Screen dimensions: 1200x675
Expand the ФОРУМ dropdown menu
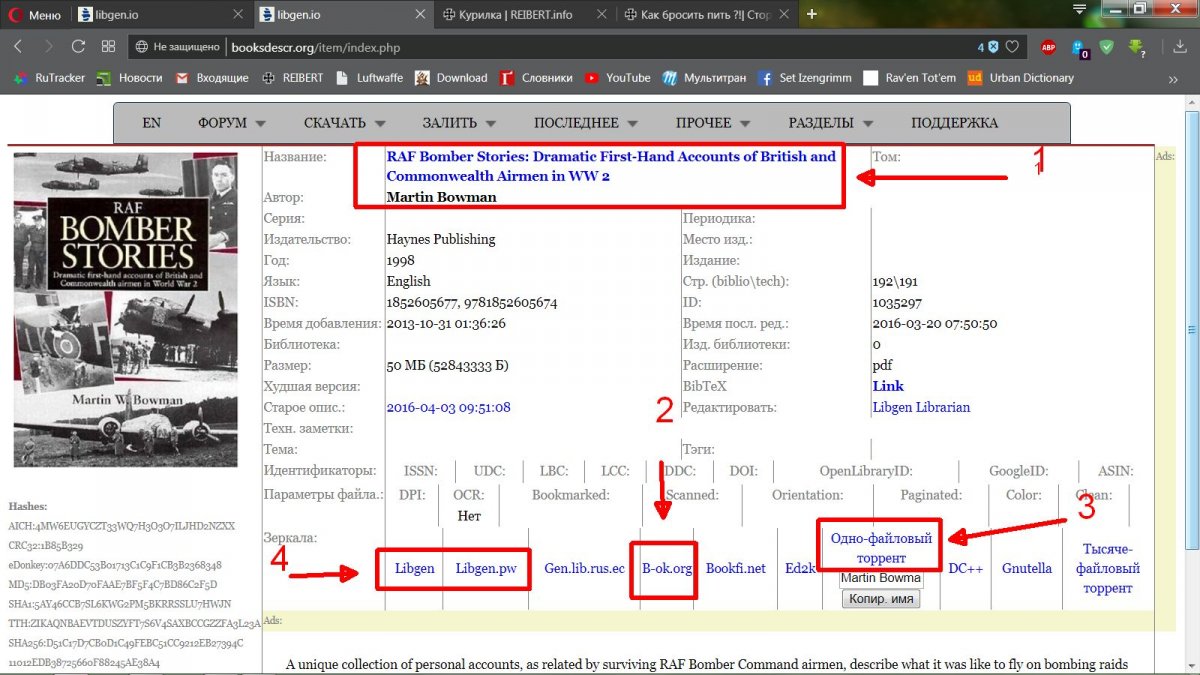pos(231,123)
